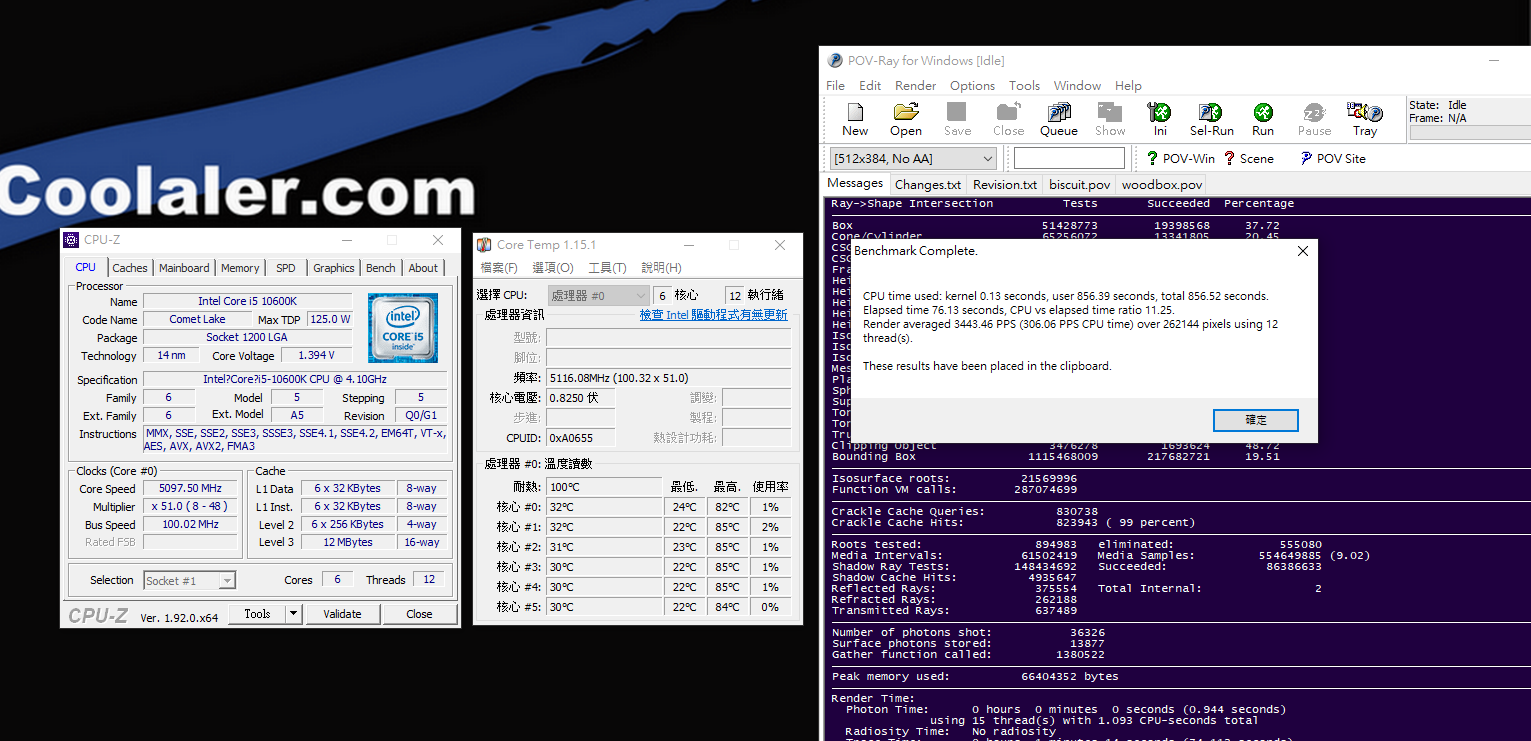The width and height of the screenshot is (1531, 741).
Task: Open the Window menu in POV-Ray
Action: pyautogui.click(x=1077, y=86)
